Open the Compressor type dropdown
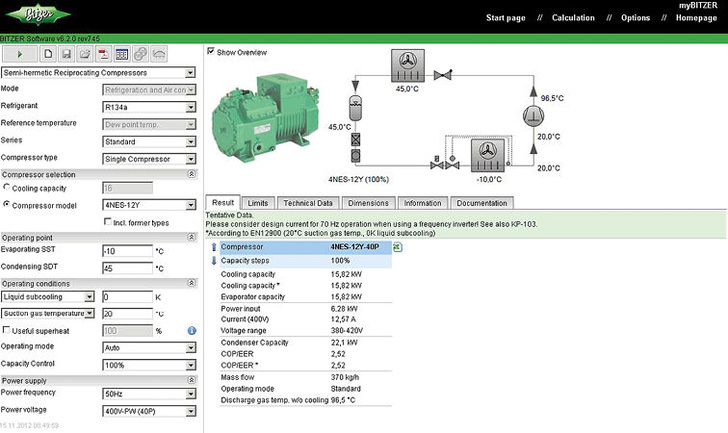This screenshot has height=433, width=728. pos(149,159)
